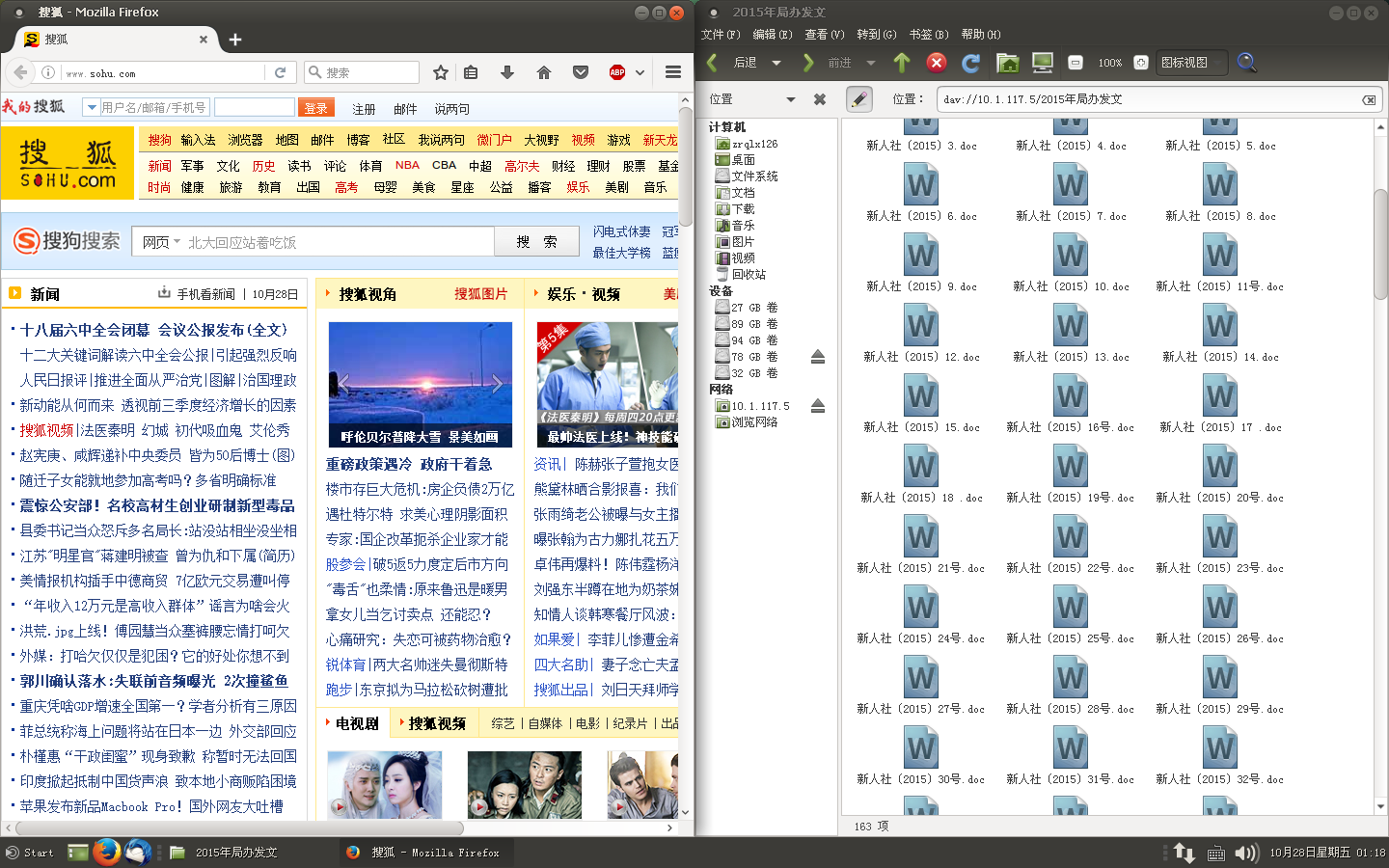Open the 图标视图 view mode dropdown
This screenshot has height=868, width=1389.
(x=1191, y=63)
